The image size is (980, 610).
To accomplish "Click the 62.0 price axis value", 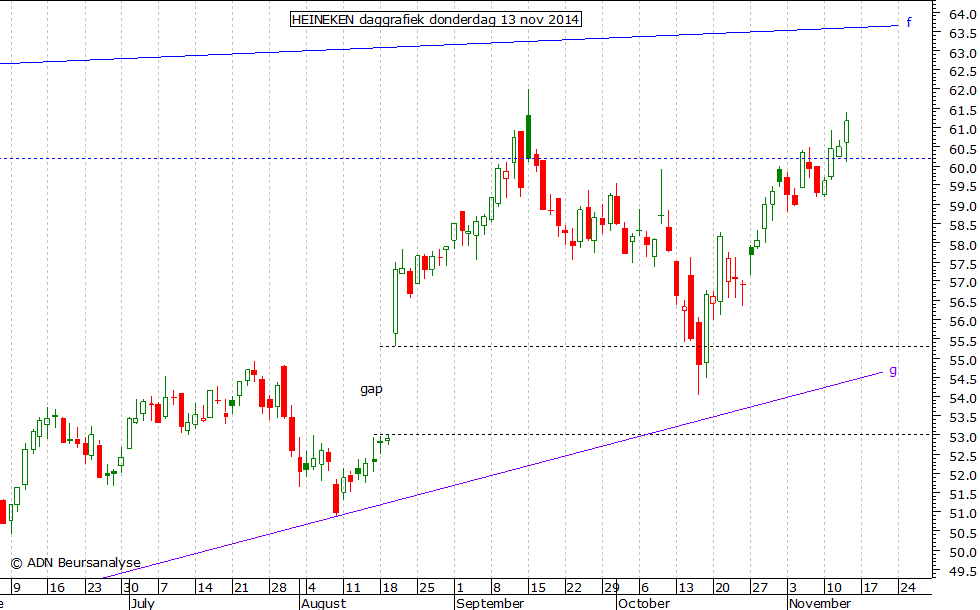I will coord(962,91).
